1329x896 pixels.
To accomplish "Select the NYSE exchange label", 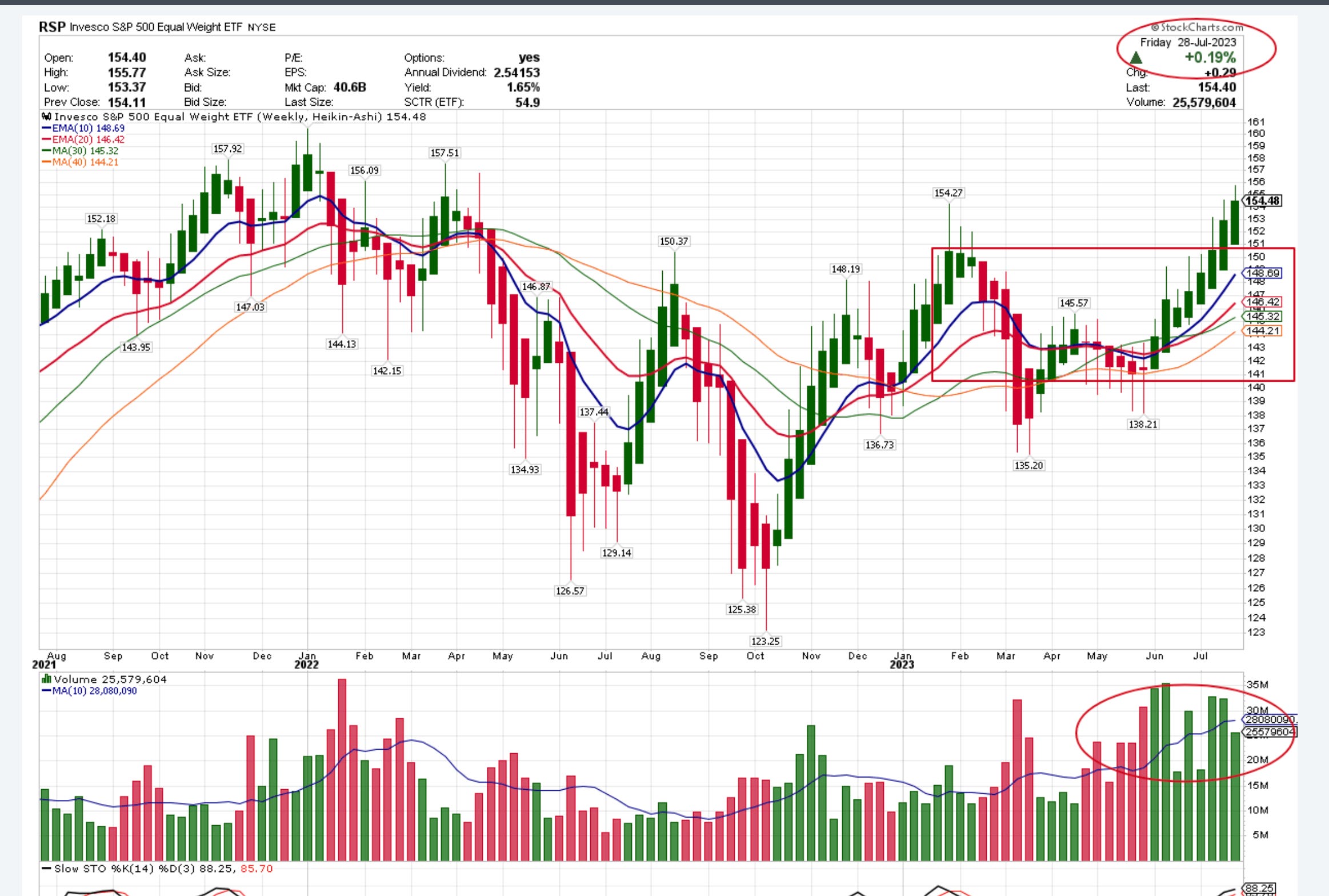I will (262, 27).
